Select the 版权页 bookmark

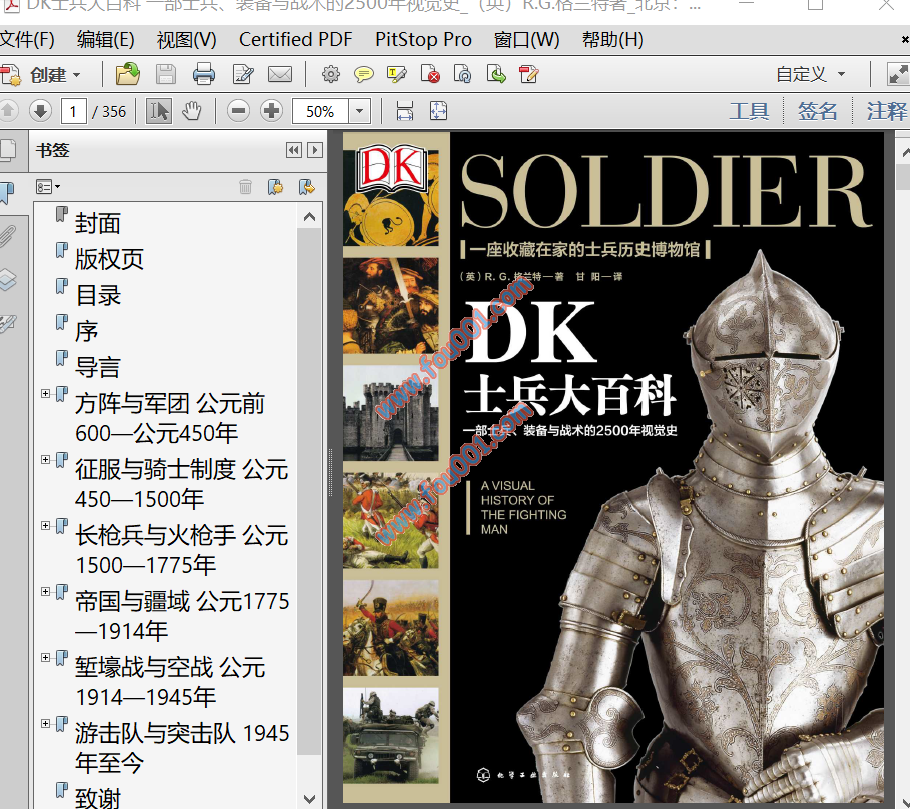109,259
